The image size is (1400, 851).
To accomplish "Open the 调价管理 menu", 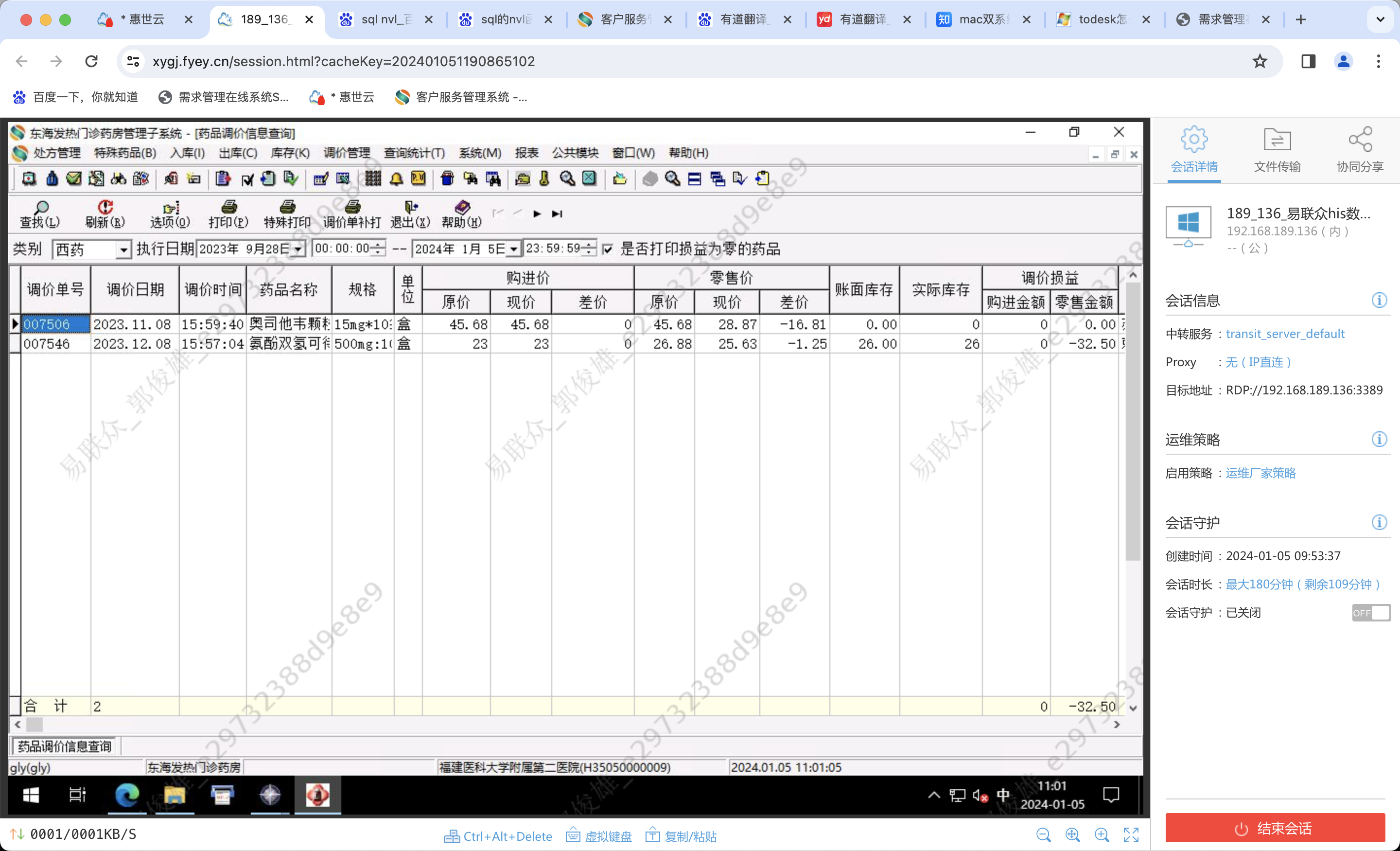I will 347,153.
